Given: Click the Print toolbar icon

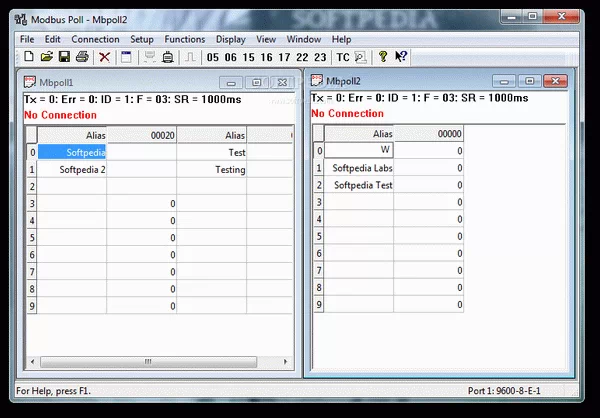Looking at the screenshot, I should pyautogui.click(x=82, y=57).
